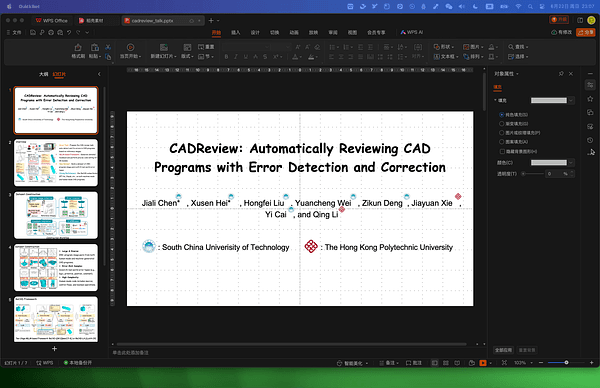Toggle hide background graphics checkbox
Screen dimensions: 600x388
pos(501,152)
